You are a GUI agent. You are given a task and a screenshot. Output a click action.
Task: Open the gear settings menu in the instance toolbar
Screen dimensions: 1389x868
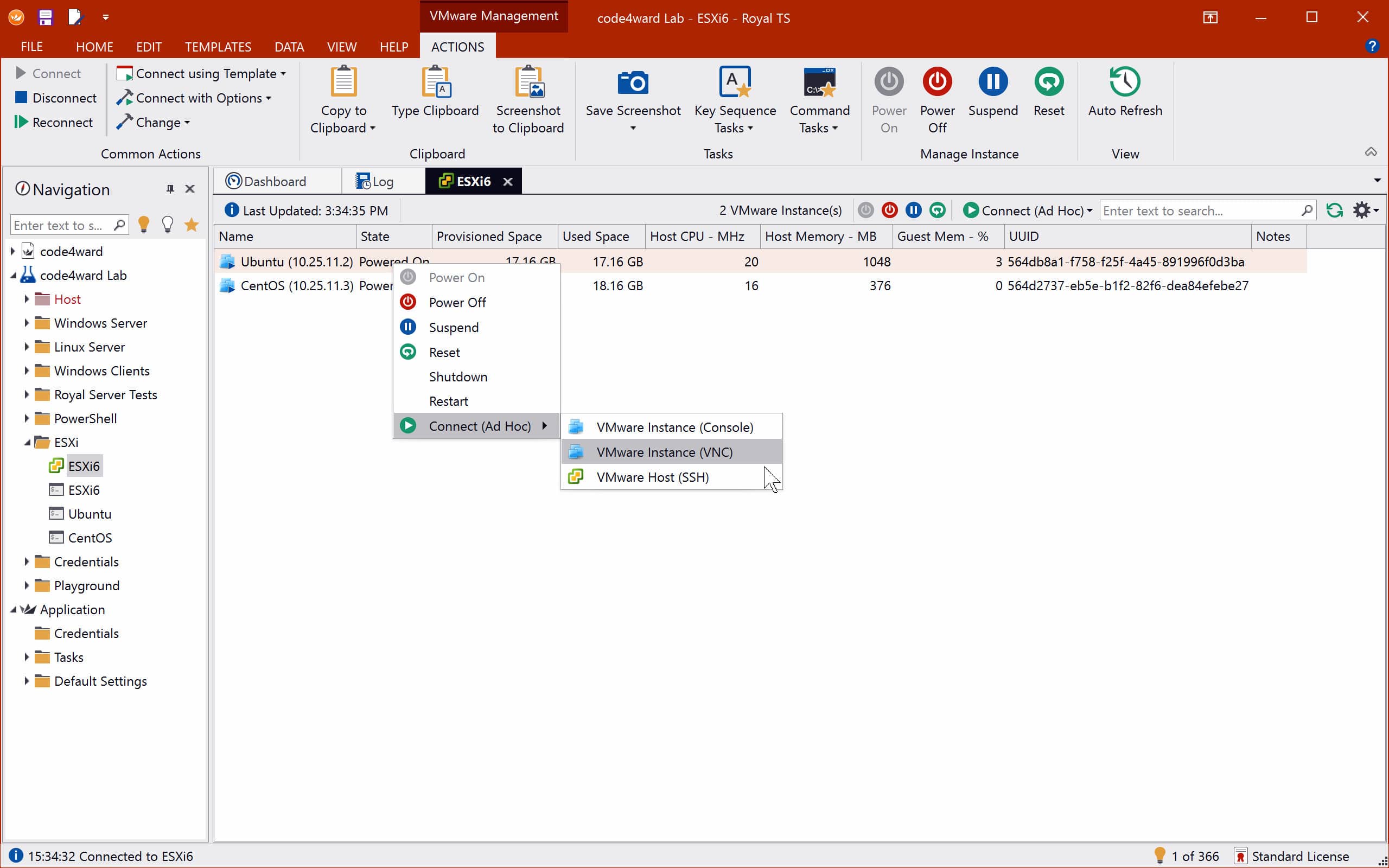click(1366, 210)
